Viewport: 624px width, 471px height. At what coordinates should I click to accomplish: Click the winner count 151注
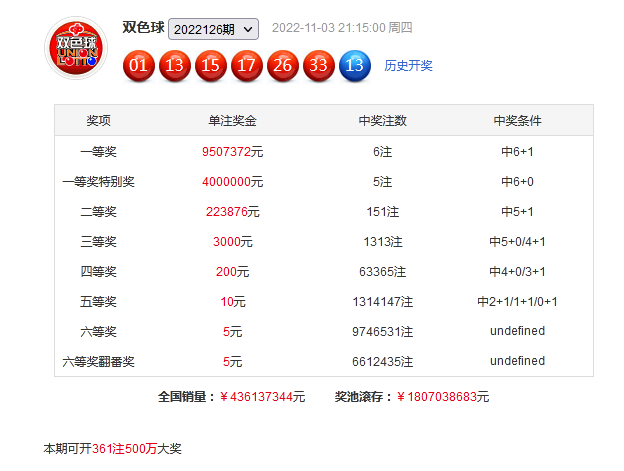pos(382,212)
